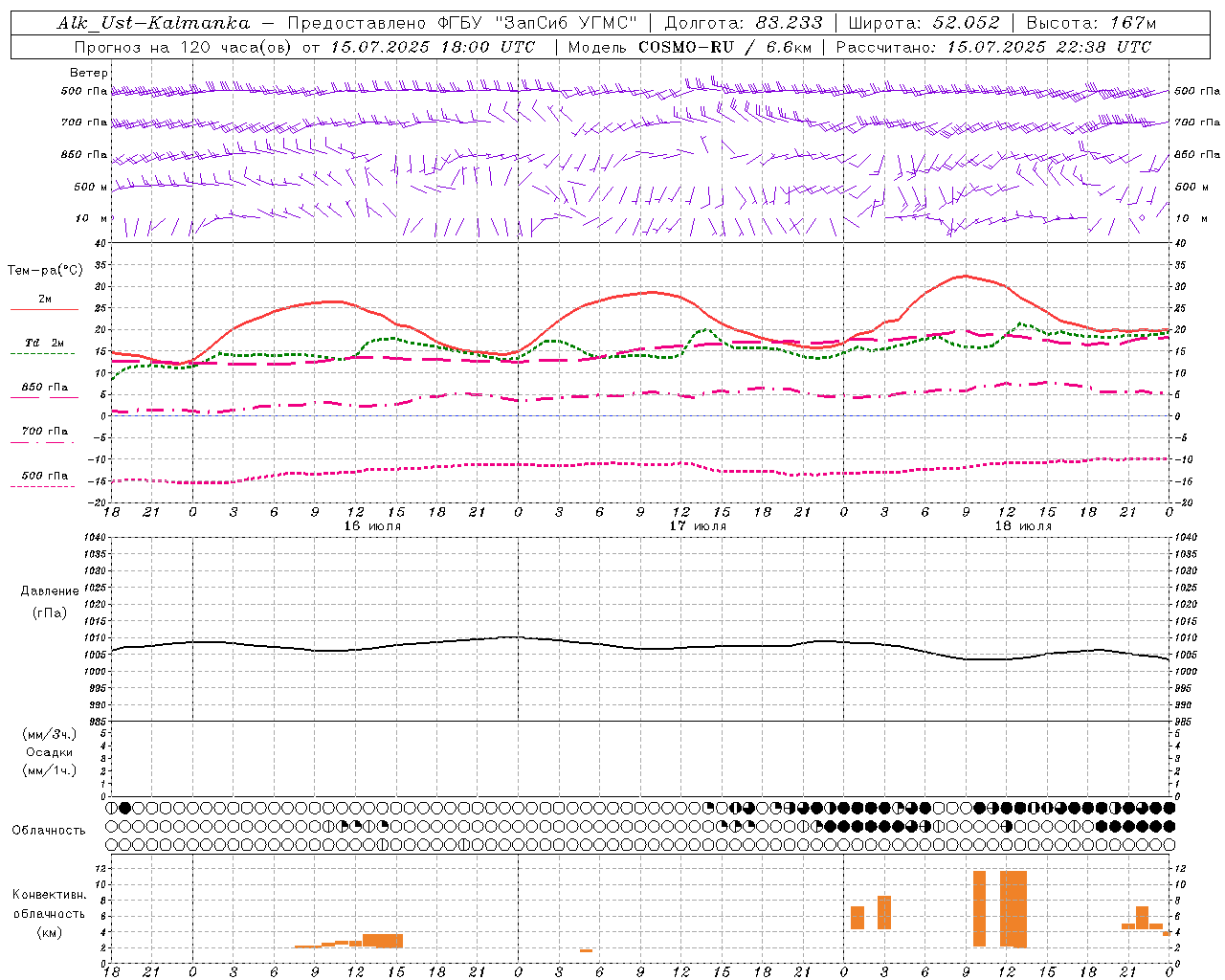The image size is (1225, 980).
Task: Click the dotted pink sample under the '500 гПа' legend
Action: click(x=42, y=486)
